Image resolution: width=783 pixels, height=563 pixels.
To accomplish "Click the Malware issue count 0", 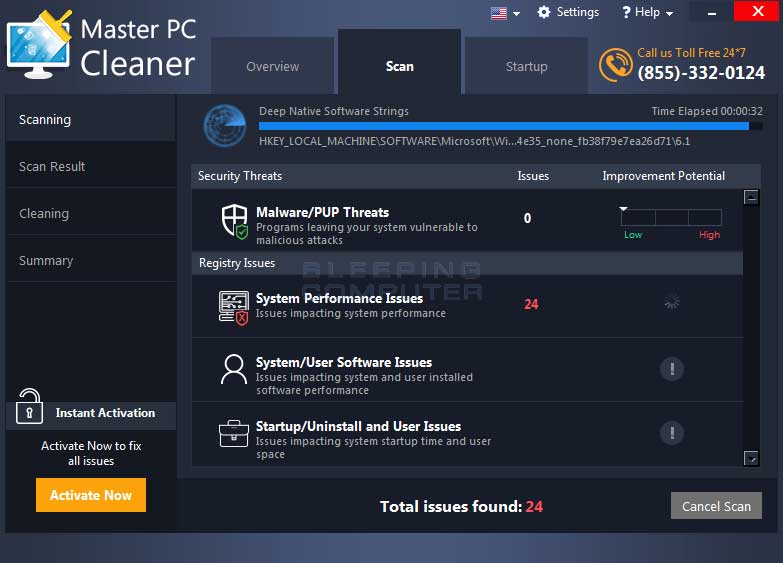I will (527, 218).
